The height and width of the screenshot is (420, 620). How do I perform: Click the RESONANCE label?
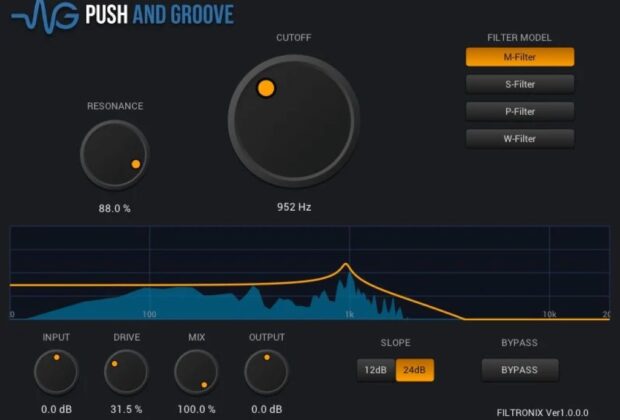pyautogui.click(x=115, y=106)
